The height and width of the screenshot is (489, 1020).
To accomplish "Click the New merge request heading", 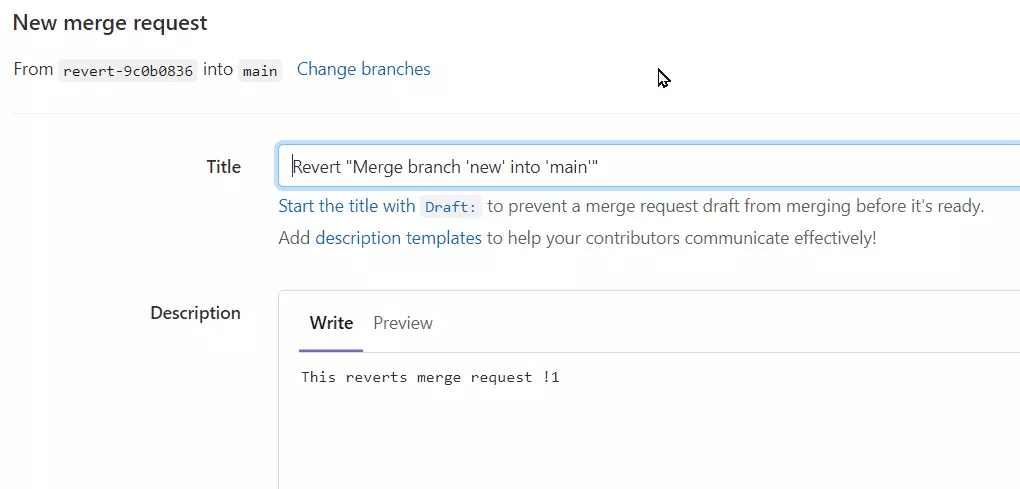I will pos(110,23).
